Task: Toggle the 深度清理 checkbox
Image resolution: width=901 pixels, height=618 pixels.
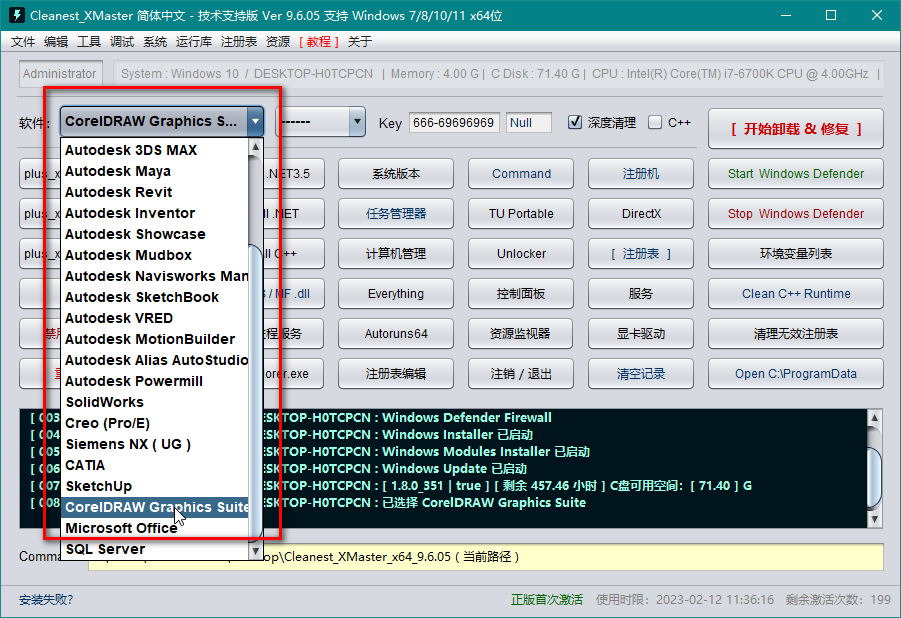Action: click(575, 122)
